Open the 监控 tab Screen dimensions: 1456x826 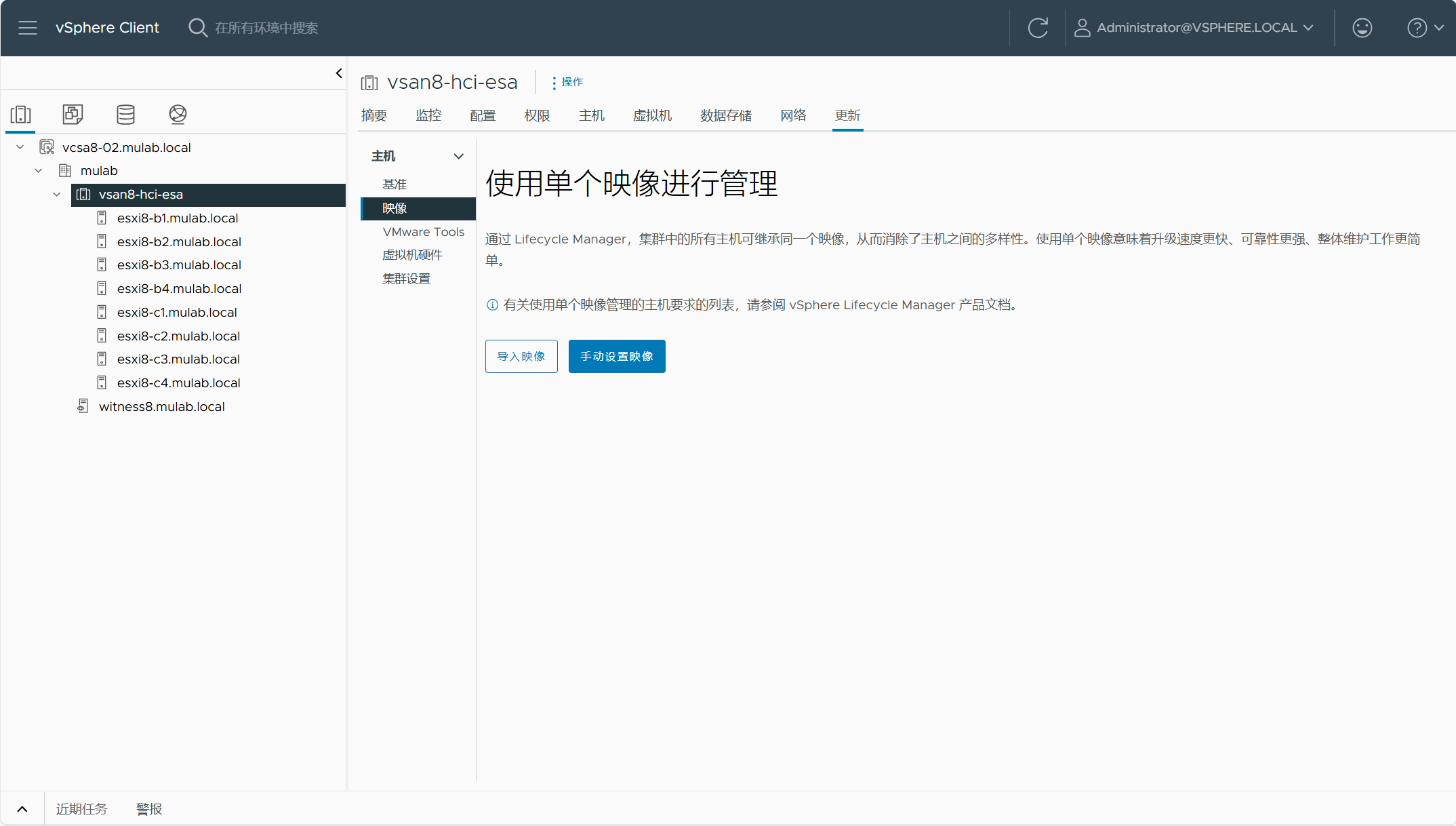pos(428,115)
